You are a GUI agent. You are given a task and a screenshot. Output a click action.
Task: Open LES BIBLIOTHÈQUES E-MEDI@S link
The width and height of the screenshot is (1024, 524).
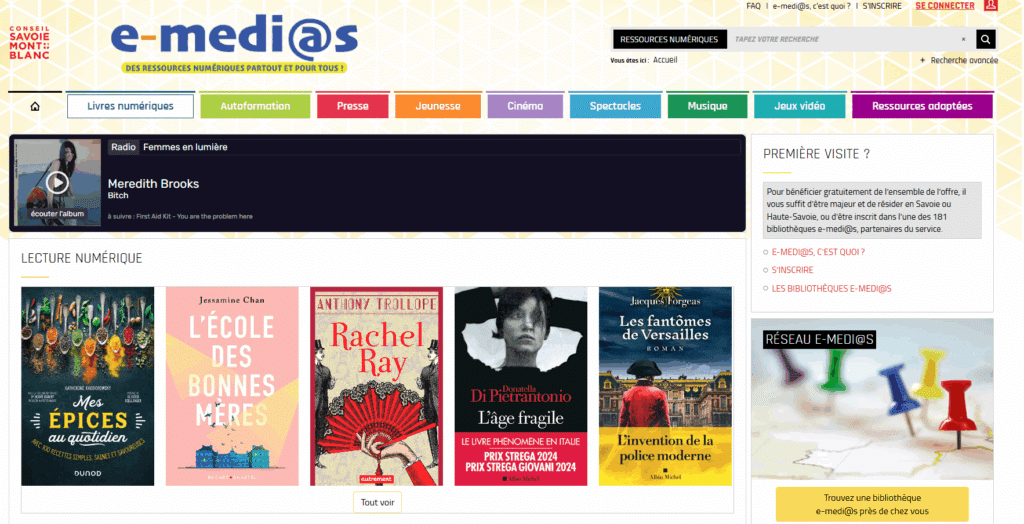831,288
